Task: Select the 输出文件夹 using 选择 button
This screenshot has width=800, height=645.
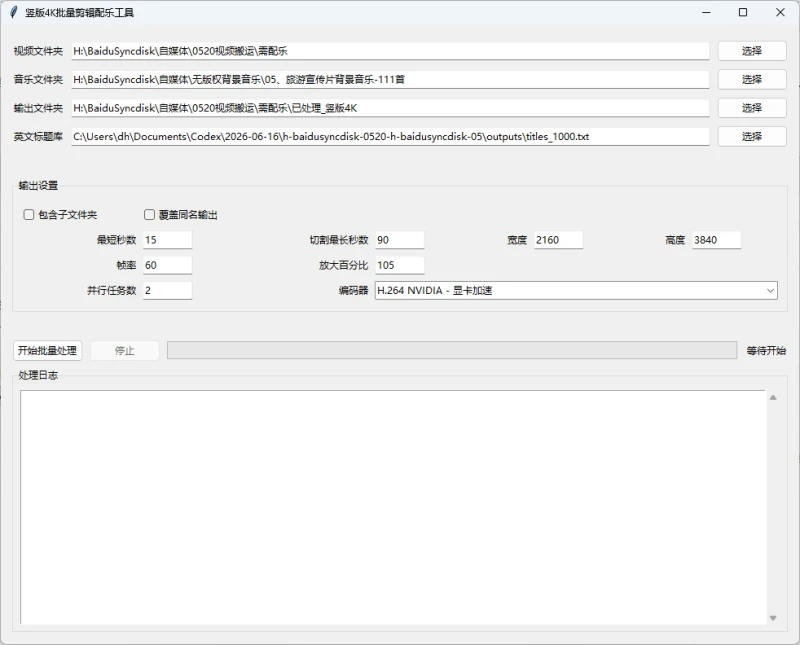Action: pyautogui.click(x=752, y=108)
